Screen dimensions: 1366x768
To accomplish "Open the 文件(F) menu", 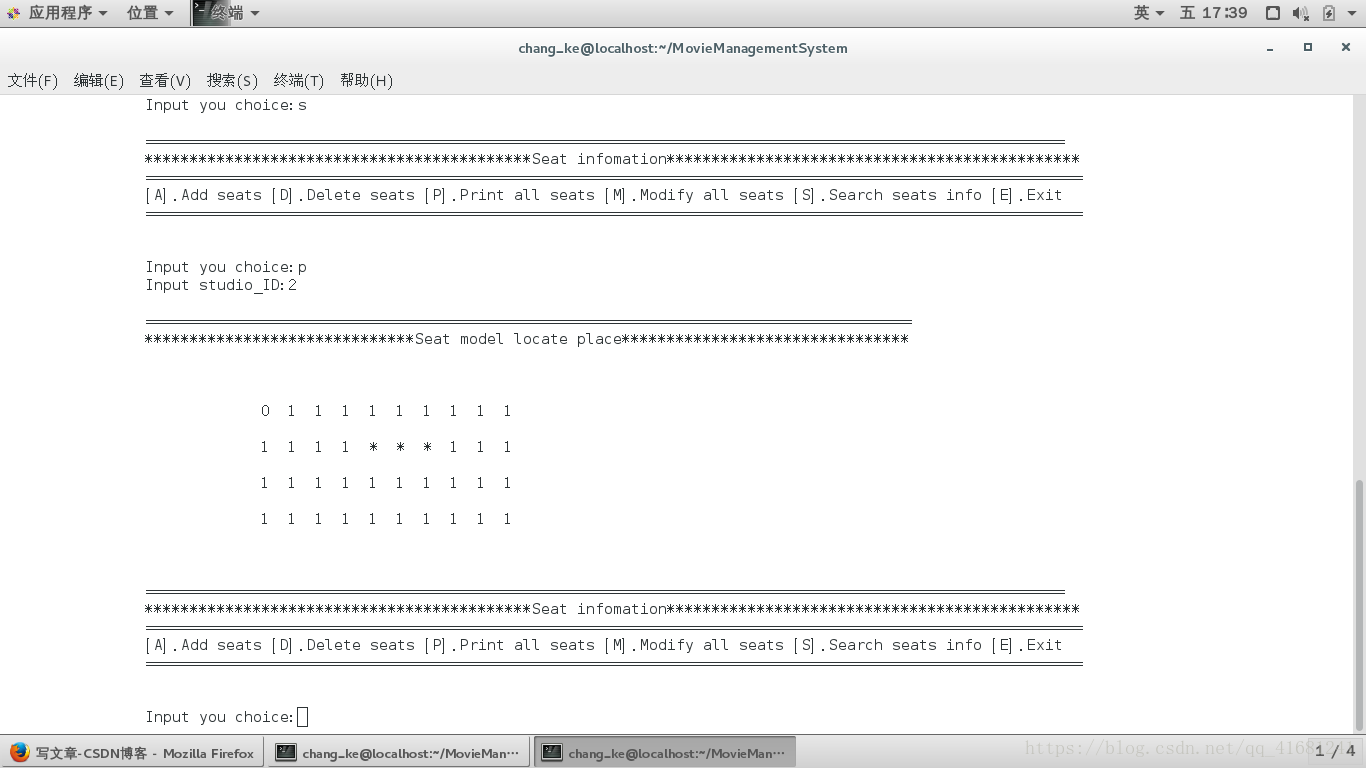I will (x=33, y=81).
